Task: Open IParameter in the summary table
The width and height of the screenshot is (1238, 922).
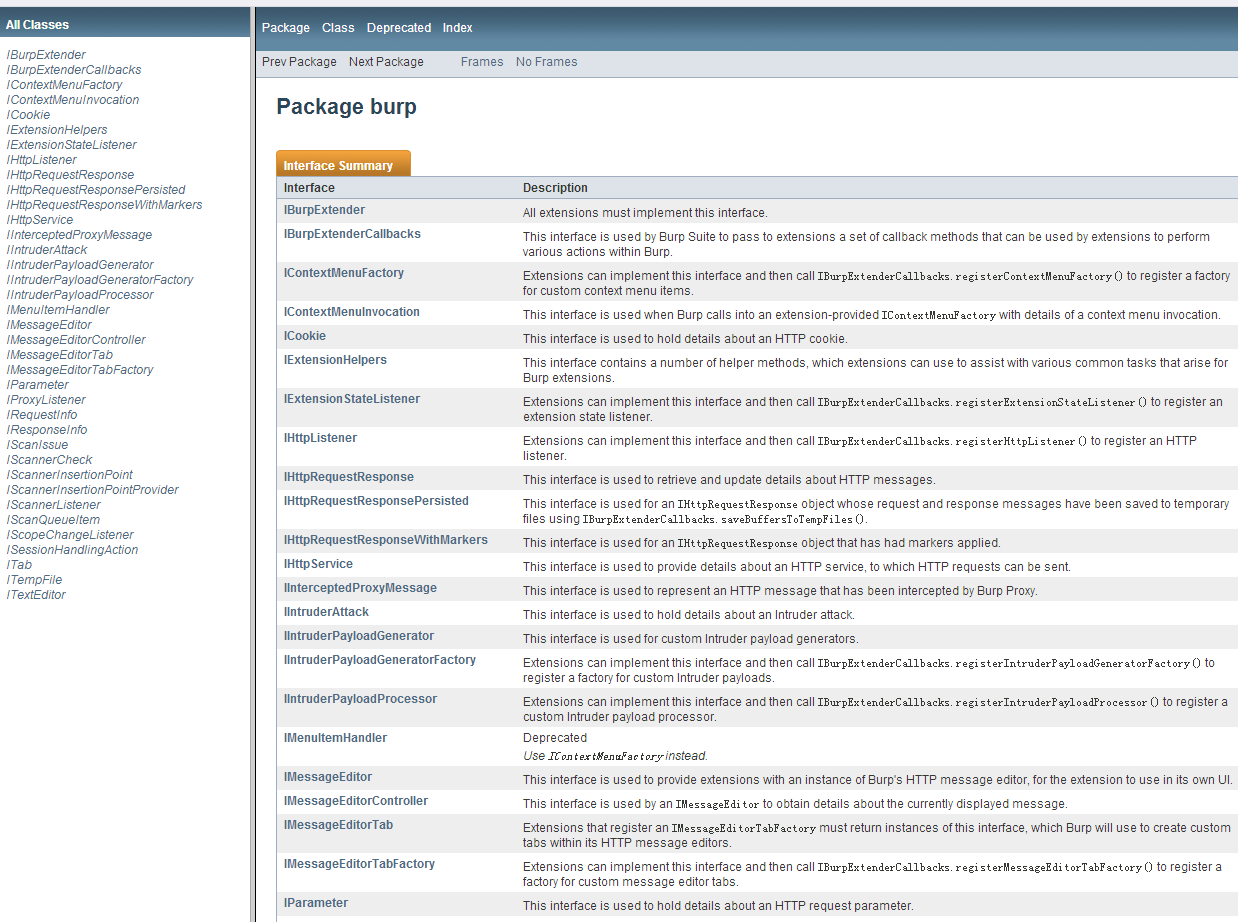Action: coord(316,903)
